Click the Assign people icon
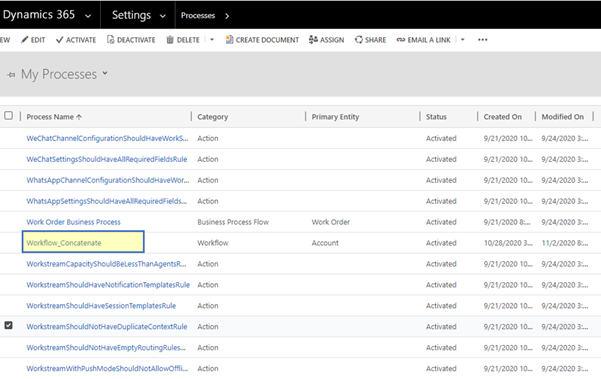Viewport: 601px width, 379px height. [x=313, y=39]
